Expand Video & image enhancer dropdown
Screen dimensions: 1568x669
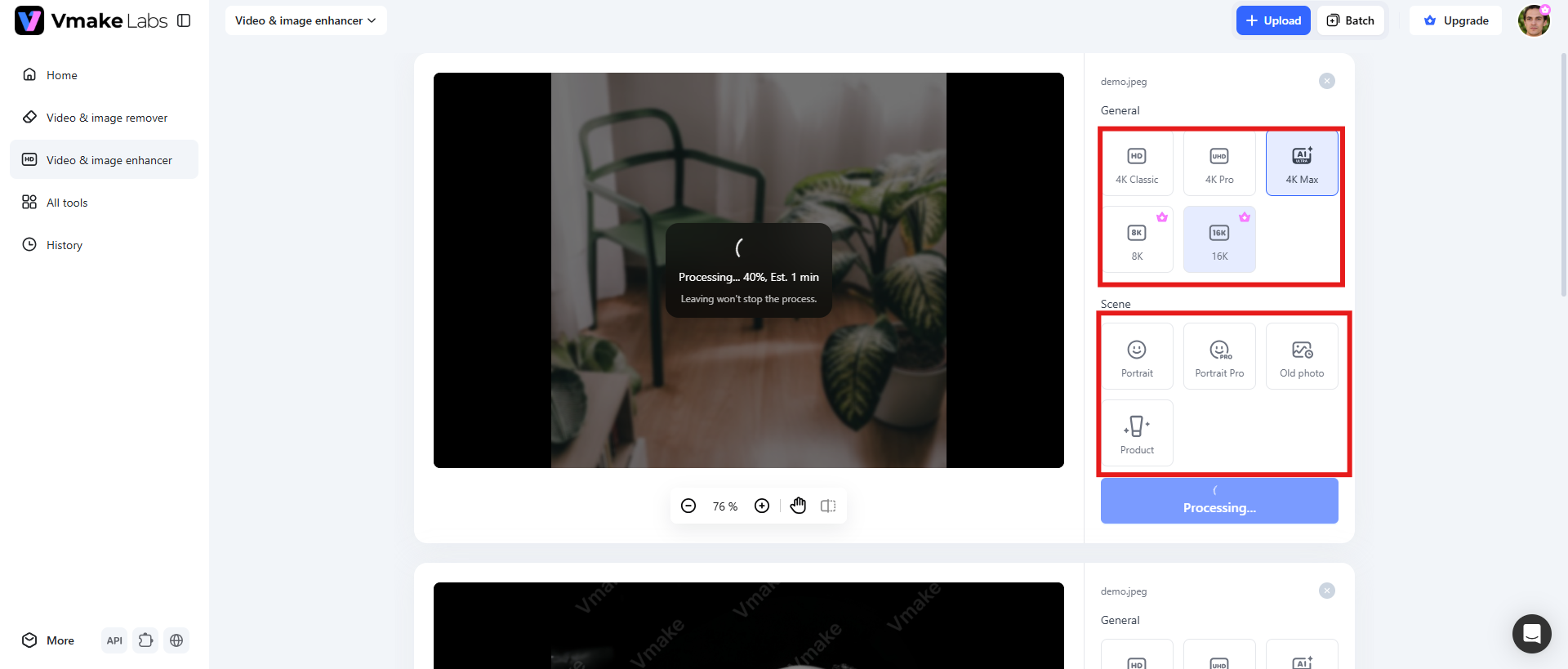(x=305, y=20)
